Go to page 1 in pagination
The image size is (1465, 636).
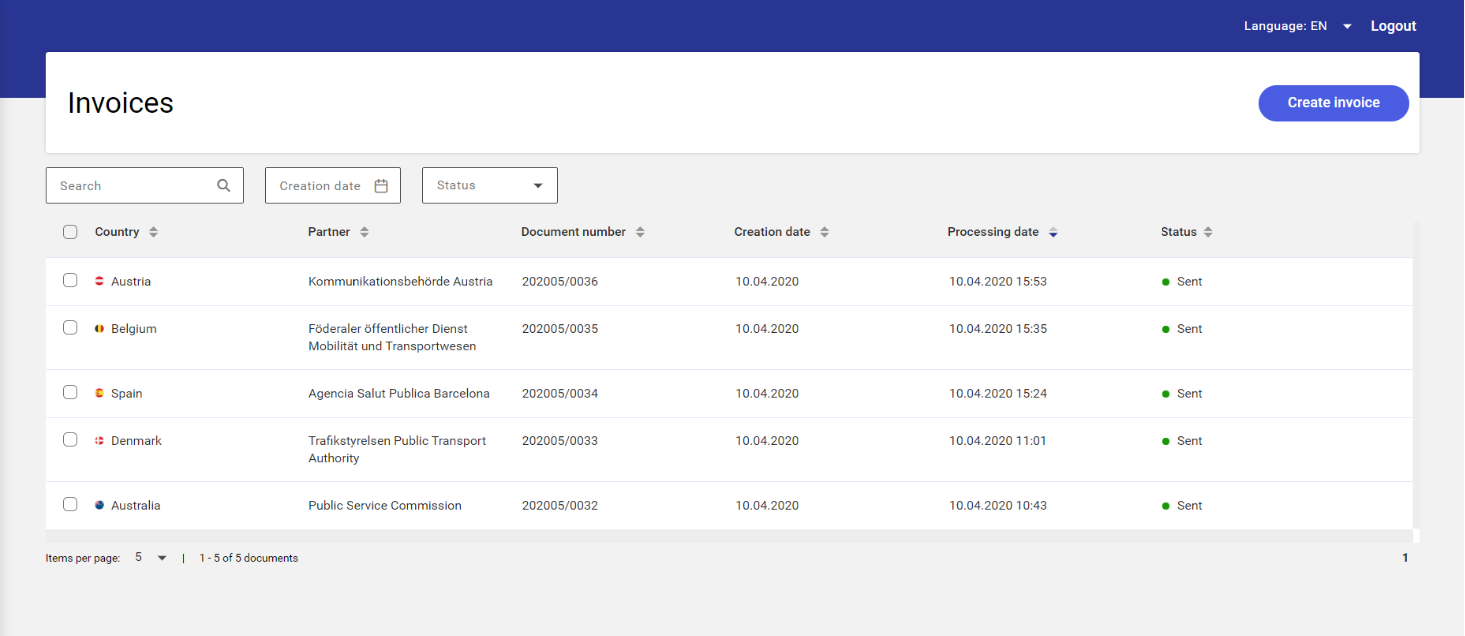pyautogui.click(x=1404, y=558)
